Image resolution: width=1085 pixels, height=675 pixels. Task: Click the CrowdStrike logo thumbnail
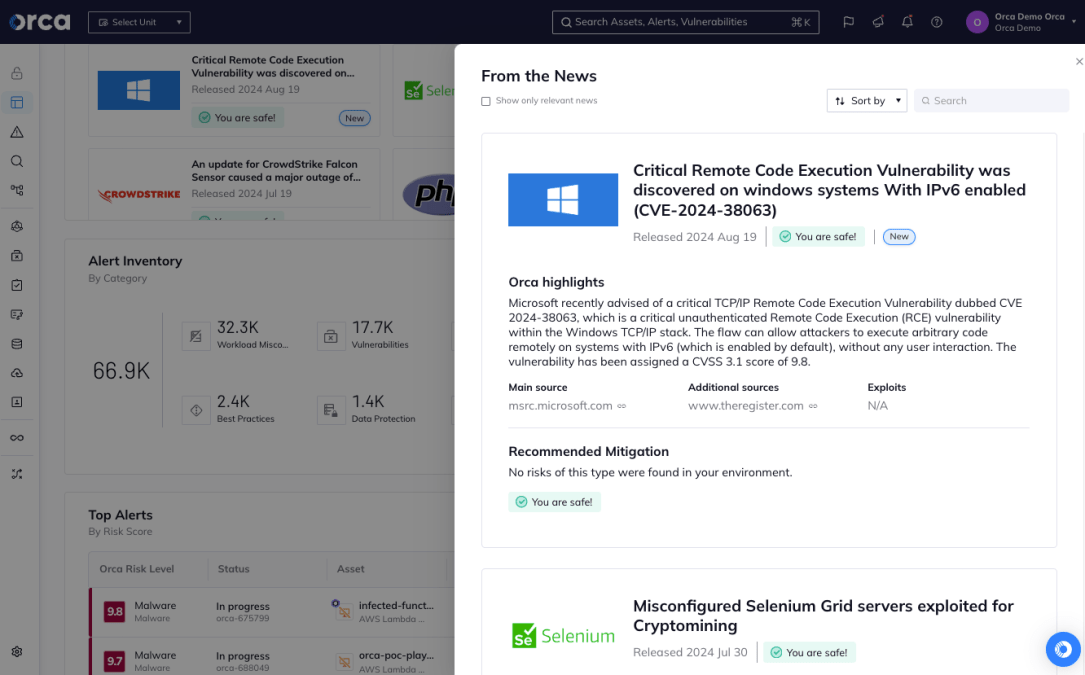click(139, 195)
